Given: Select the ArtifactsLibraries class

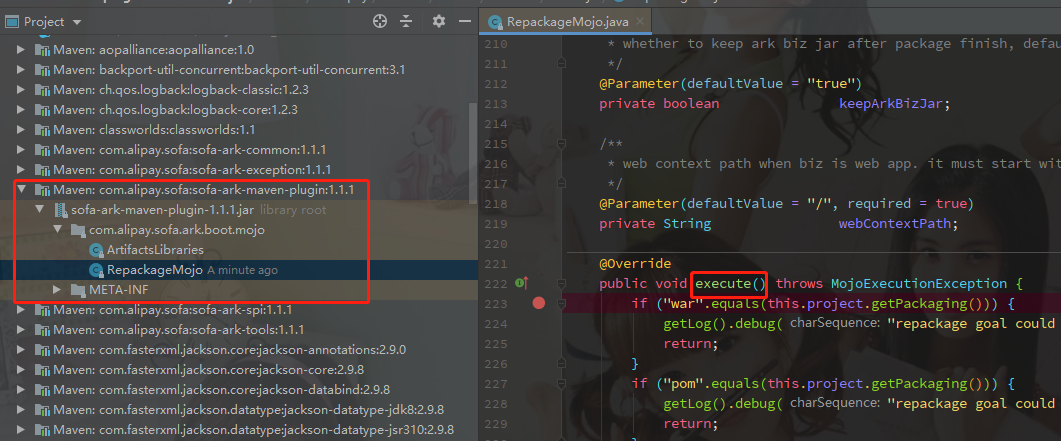Looking at the screenshot, I should point(155,250).
